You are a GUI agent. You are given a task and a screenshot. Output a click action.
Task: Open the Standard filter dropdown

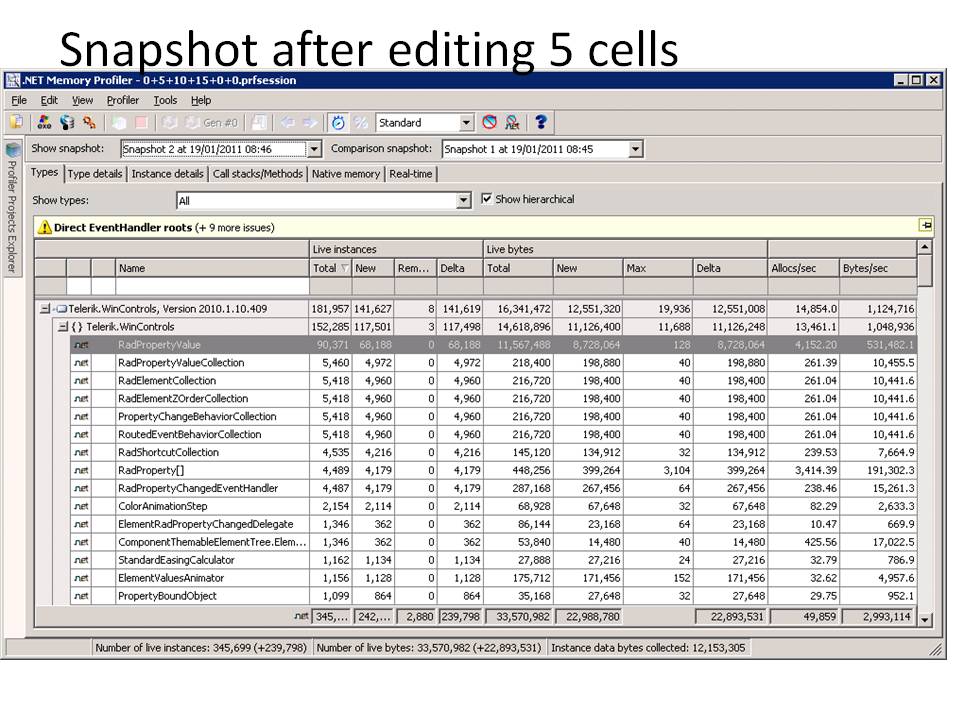pyautogui.click(x=466, y=122)
